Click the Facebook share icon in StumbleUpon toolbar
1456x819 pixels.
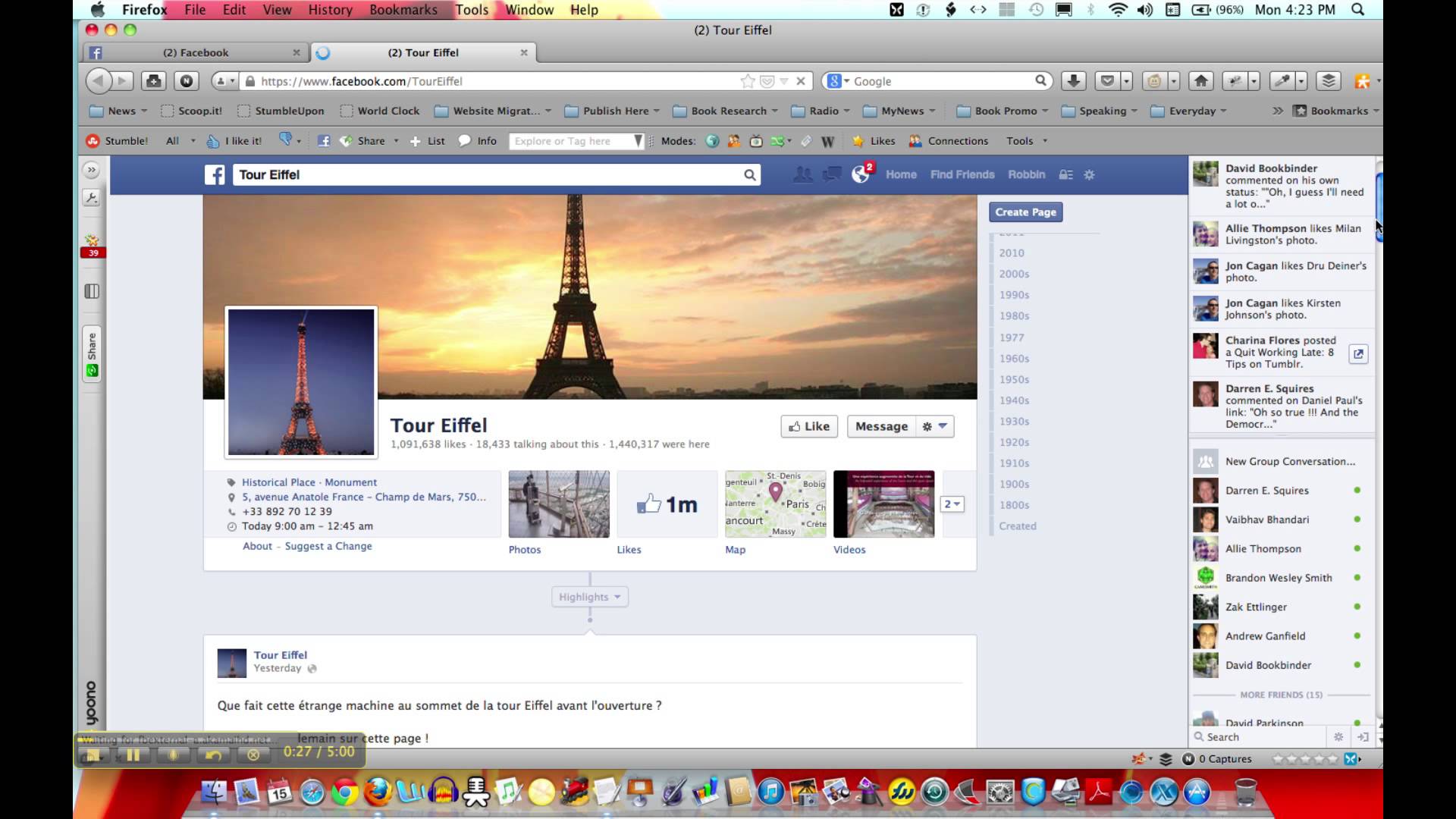click(323, 141)
